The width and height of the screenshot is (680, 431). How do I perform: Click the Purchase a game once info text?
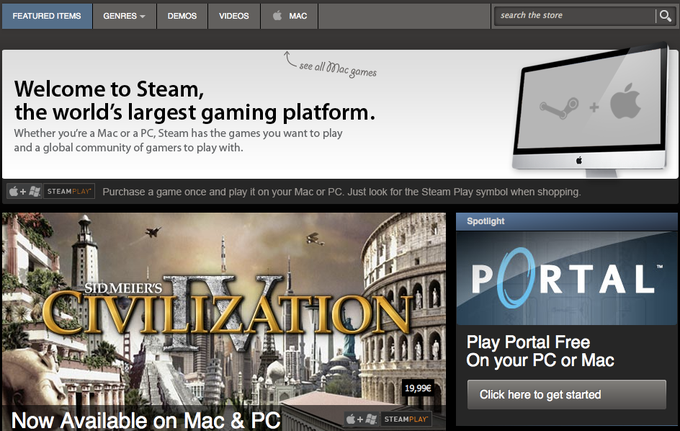coord(341,192)
